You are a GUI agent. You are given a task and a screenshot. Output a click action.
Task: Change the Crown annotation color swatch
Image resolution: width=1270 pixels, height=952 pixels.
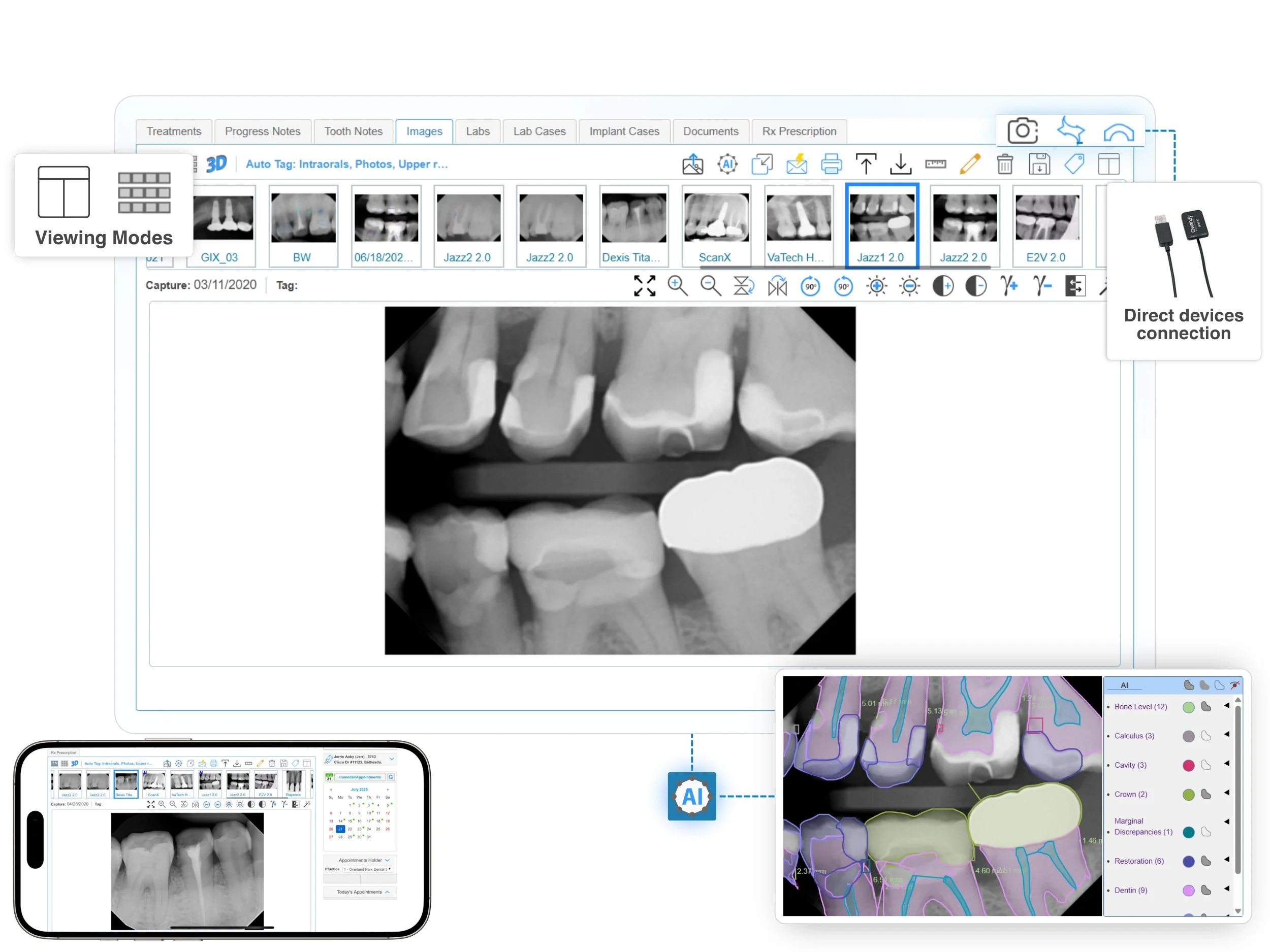1189,795
